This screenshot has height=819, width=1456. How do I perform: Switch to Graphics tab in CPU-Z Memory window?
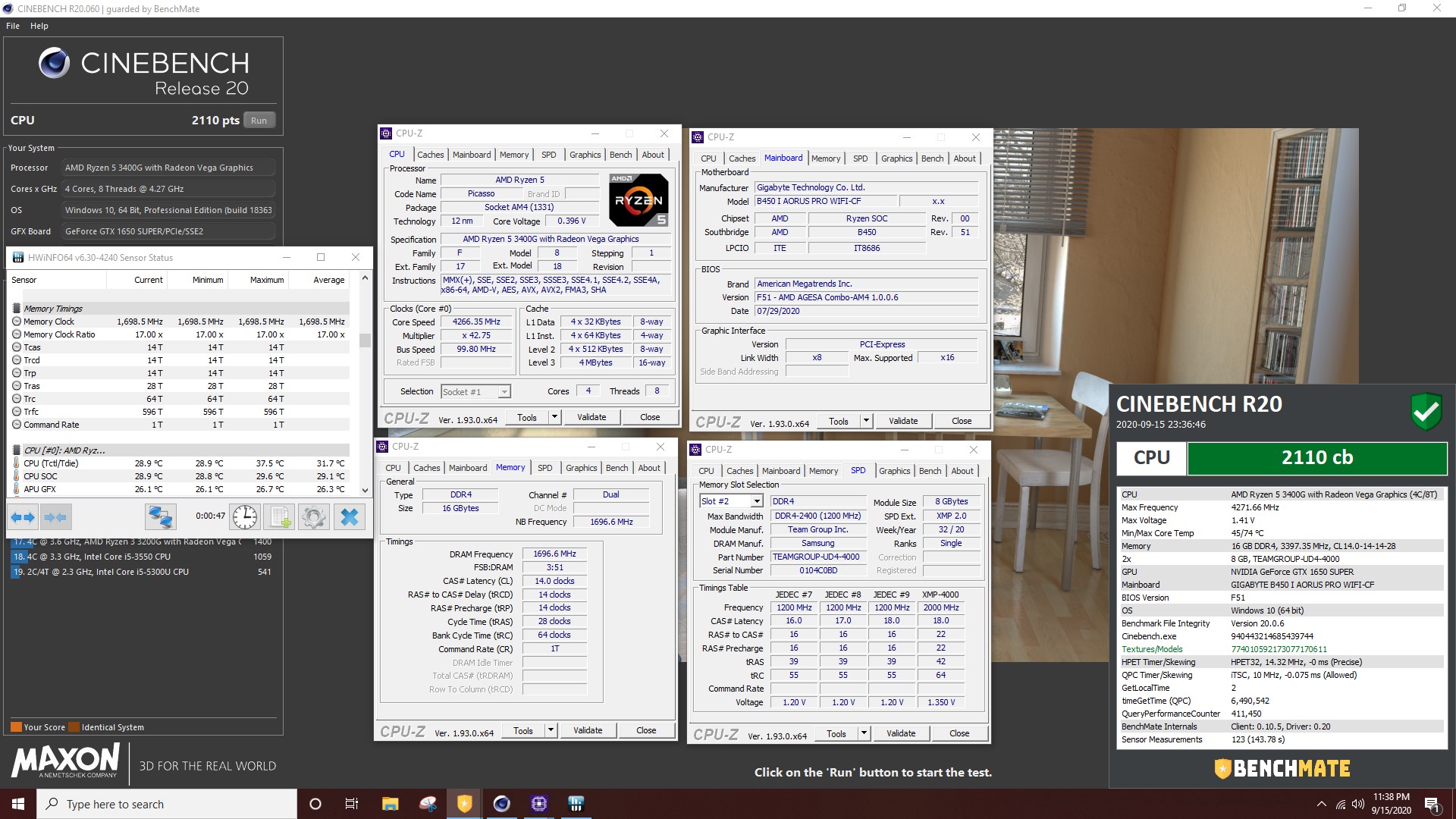[x=581, y=468]
